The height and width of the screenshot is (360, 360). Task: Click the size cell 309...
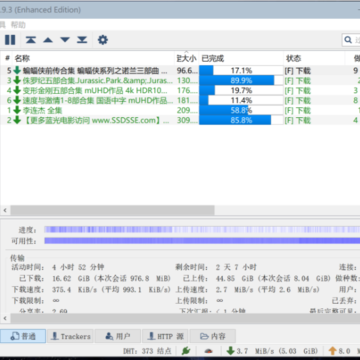coord(187,120)
